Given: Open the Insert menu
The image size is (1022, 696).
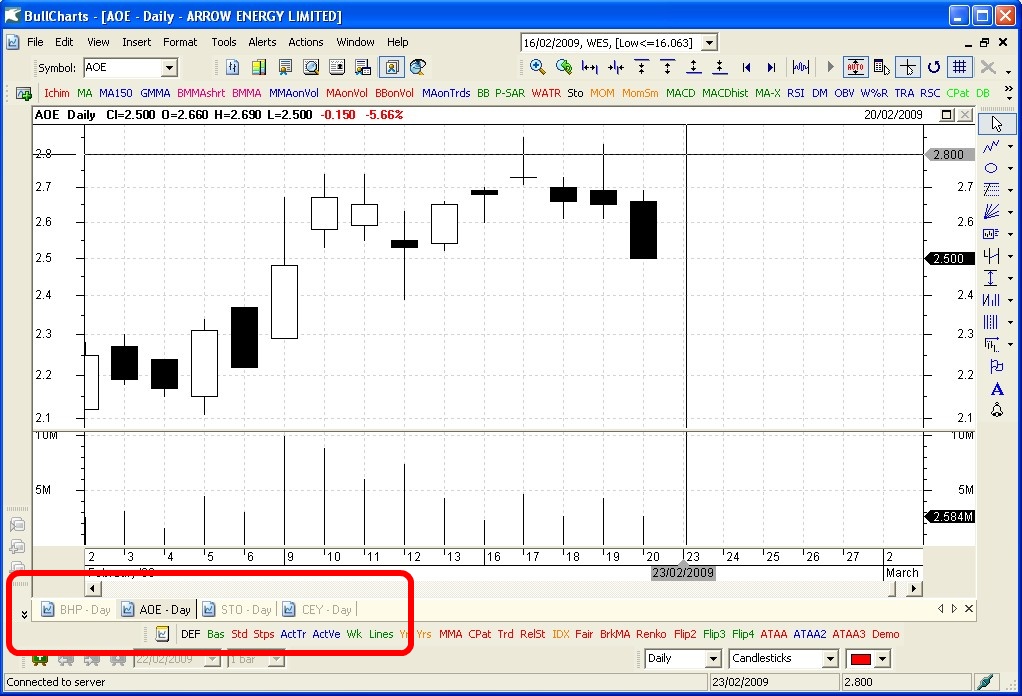Looking at the screenshot, I should pyautogui.click(x=136, y=42).
